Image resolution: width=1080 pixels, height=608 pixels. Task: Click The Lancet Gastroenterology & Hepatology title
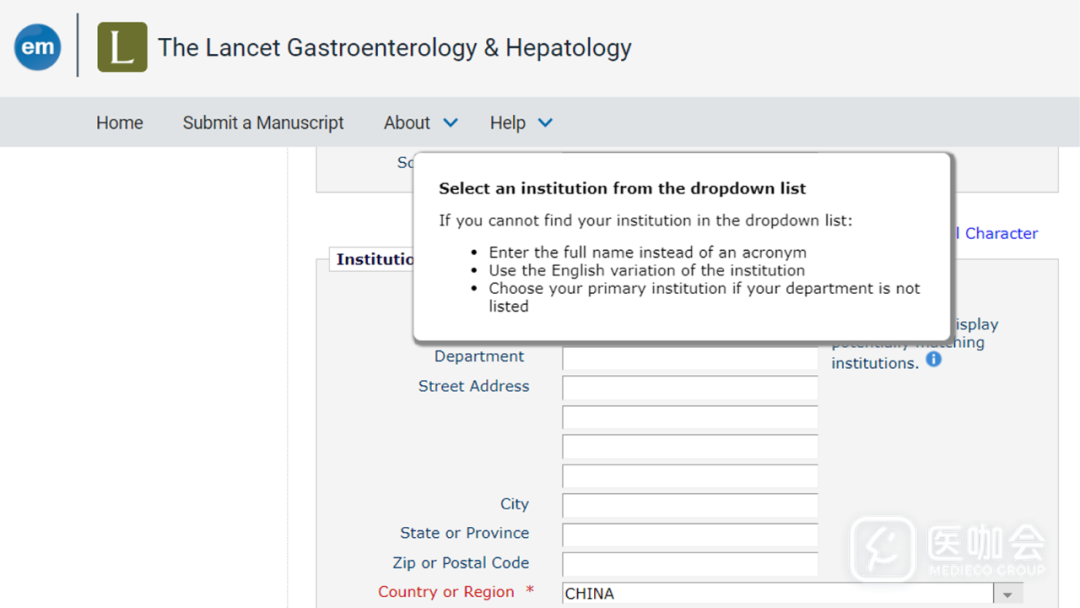(394, 47)
